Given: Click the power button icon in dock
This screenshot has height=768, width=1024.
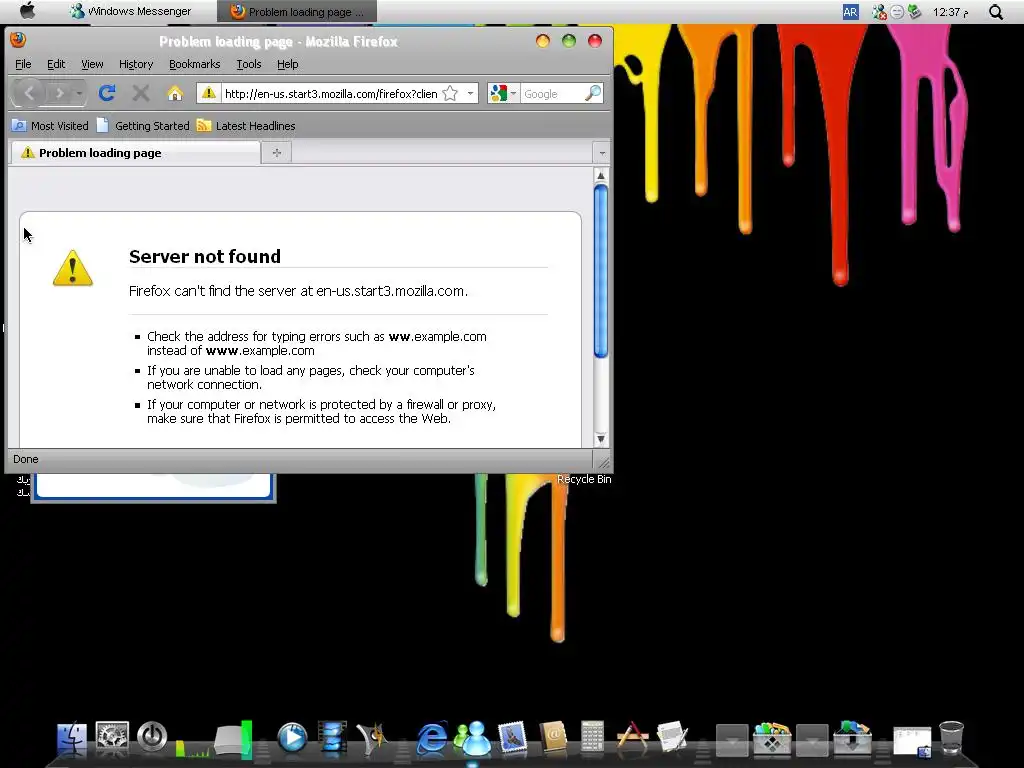Looking at the screenshot, I should click(x=152, y=737).
